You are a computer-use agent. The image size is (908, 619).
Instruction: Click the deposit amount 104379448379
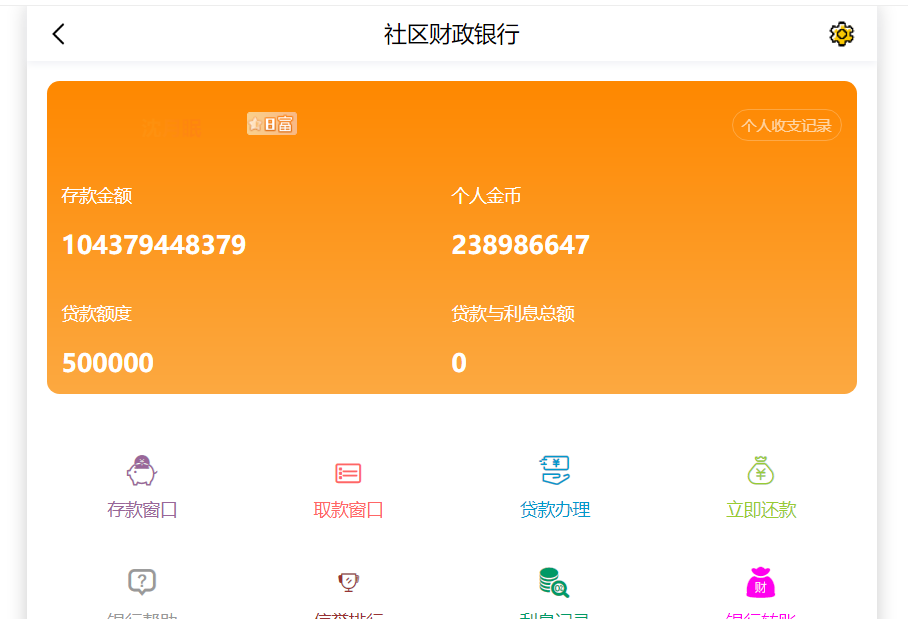point(154,245)
